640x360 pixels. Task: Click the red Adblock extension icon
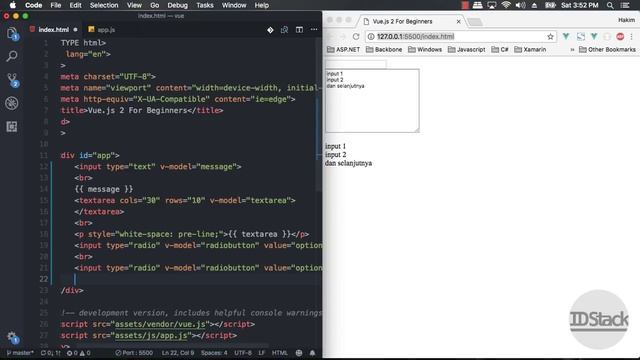pos(620,36)
